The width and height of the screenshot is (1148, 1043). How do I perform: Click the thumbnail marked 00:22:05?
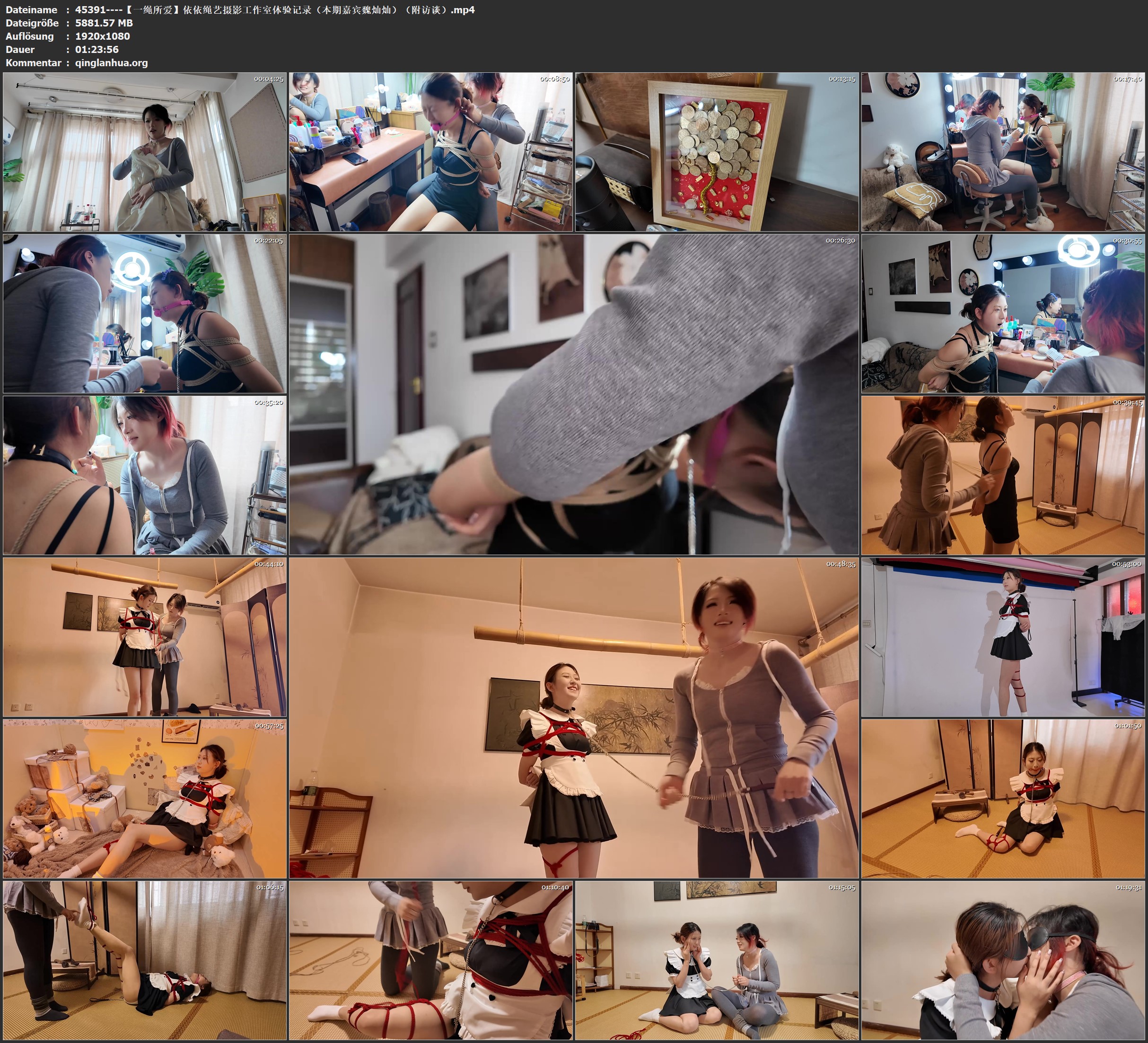pos(145,313)
